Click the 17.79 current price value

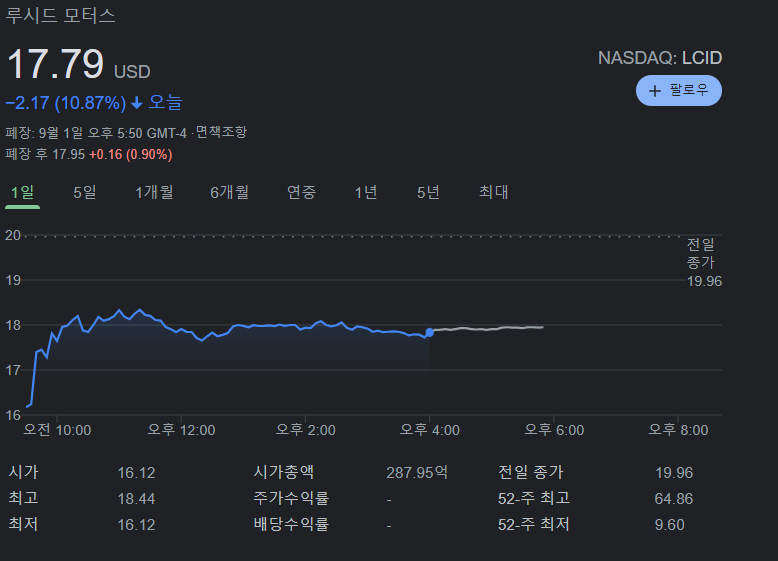coord(55,63)
